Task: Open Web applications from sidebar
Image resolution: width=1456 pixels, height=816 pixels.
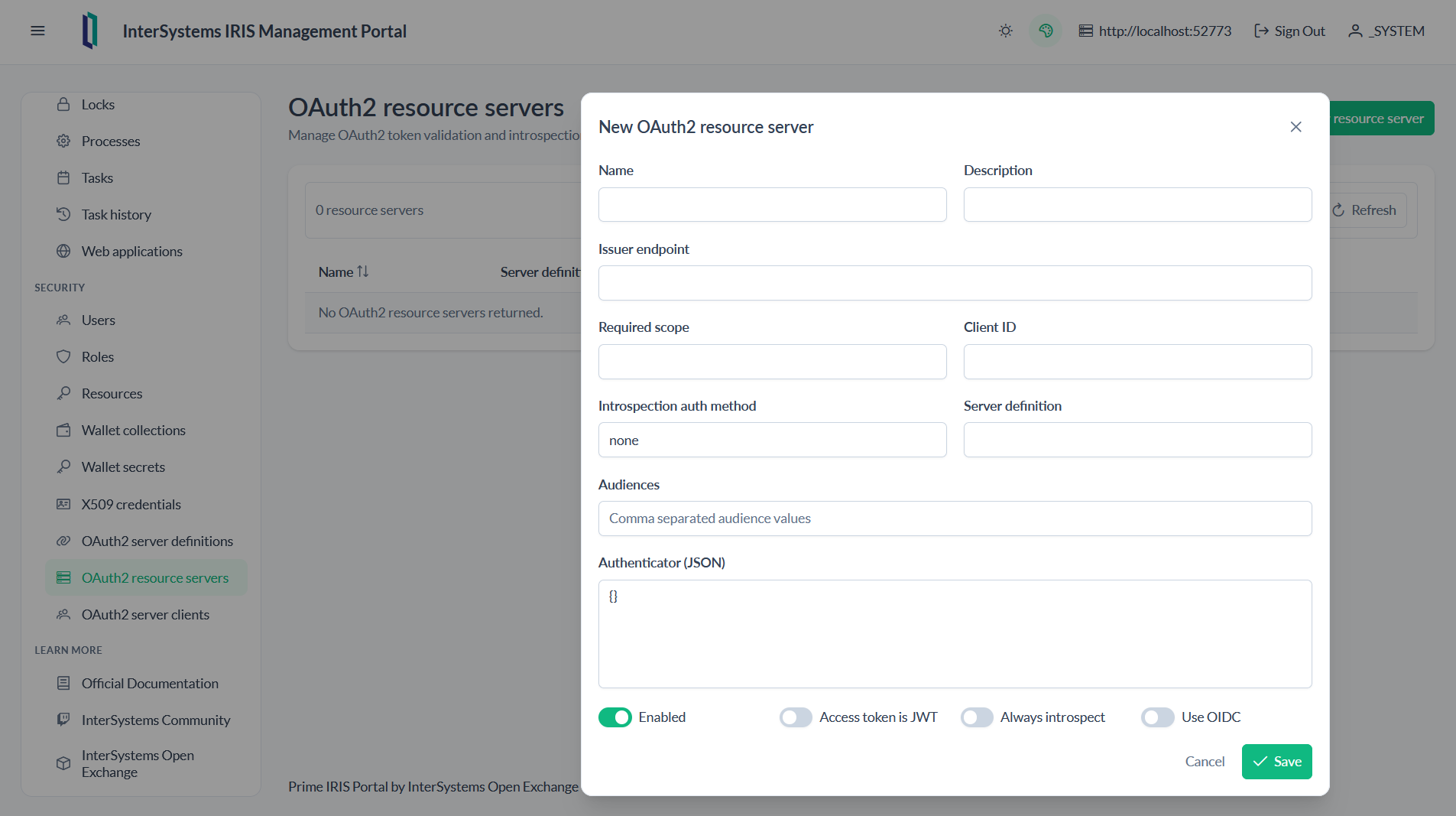Action: (x=146, y=251)
